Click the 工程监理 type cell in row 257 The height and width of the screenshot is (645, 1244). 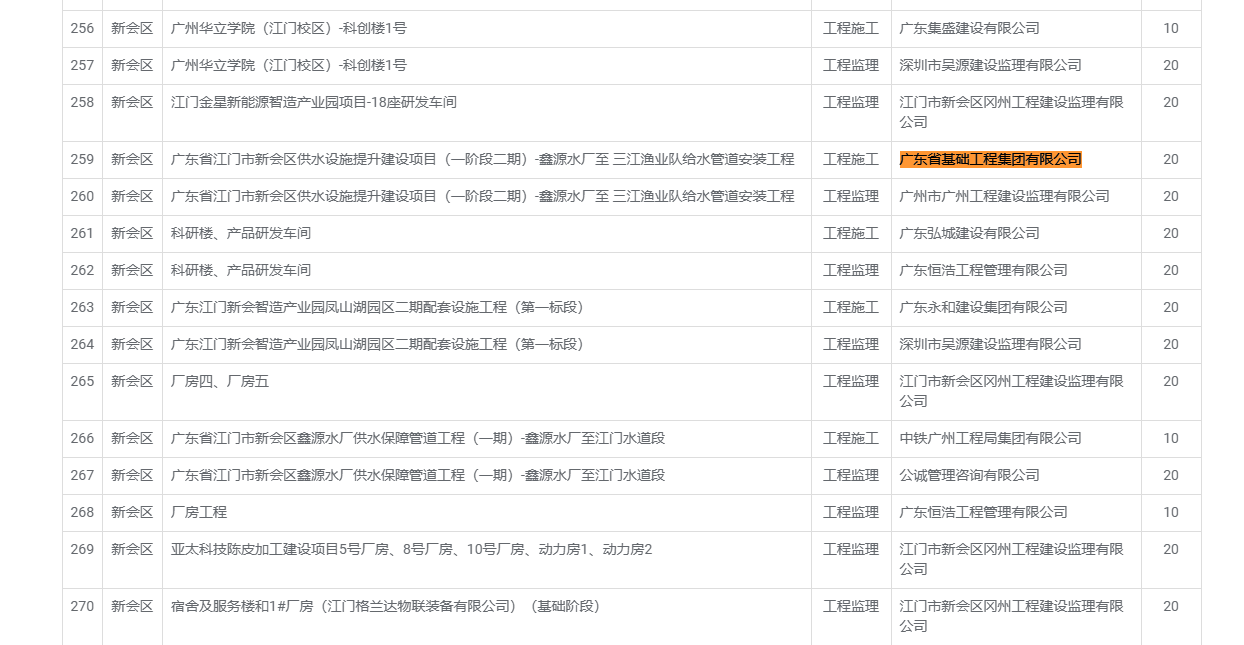click(x=851, y=65)
